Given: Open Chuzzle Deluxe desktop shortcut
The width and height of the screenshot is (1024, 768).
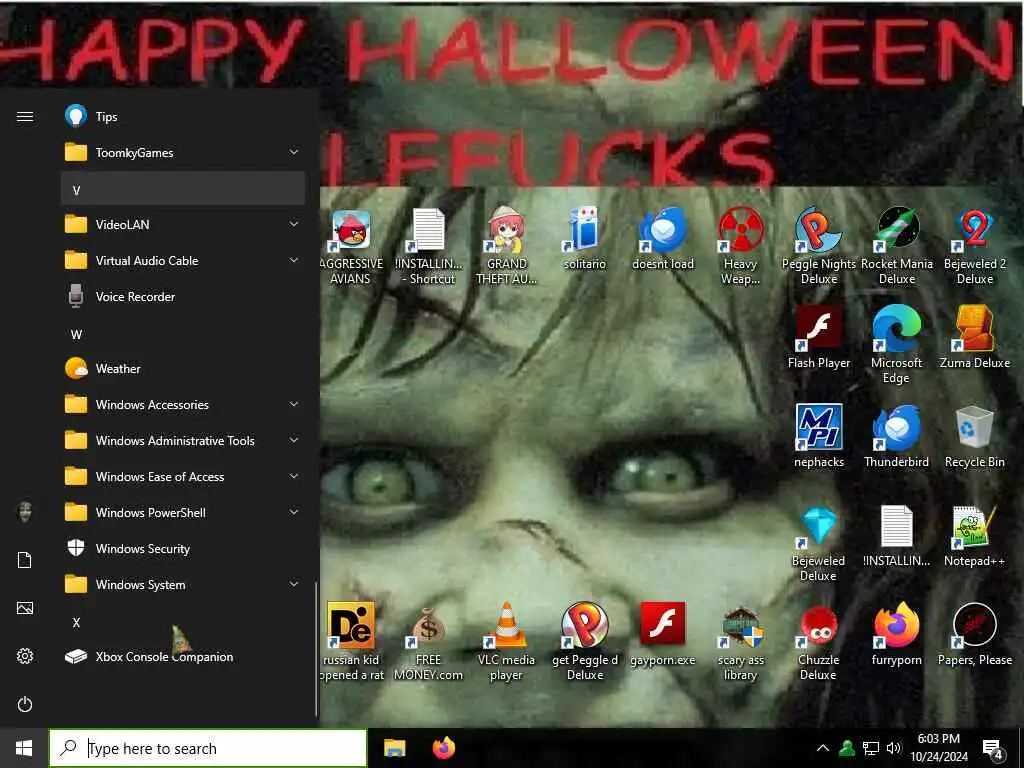Looking at the screenshot, I should (819, 642).
